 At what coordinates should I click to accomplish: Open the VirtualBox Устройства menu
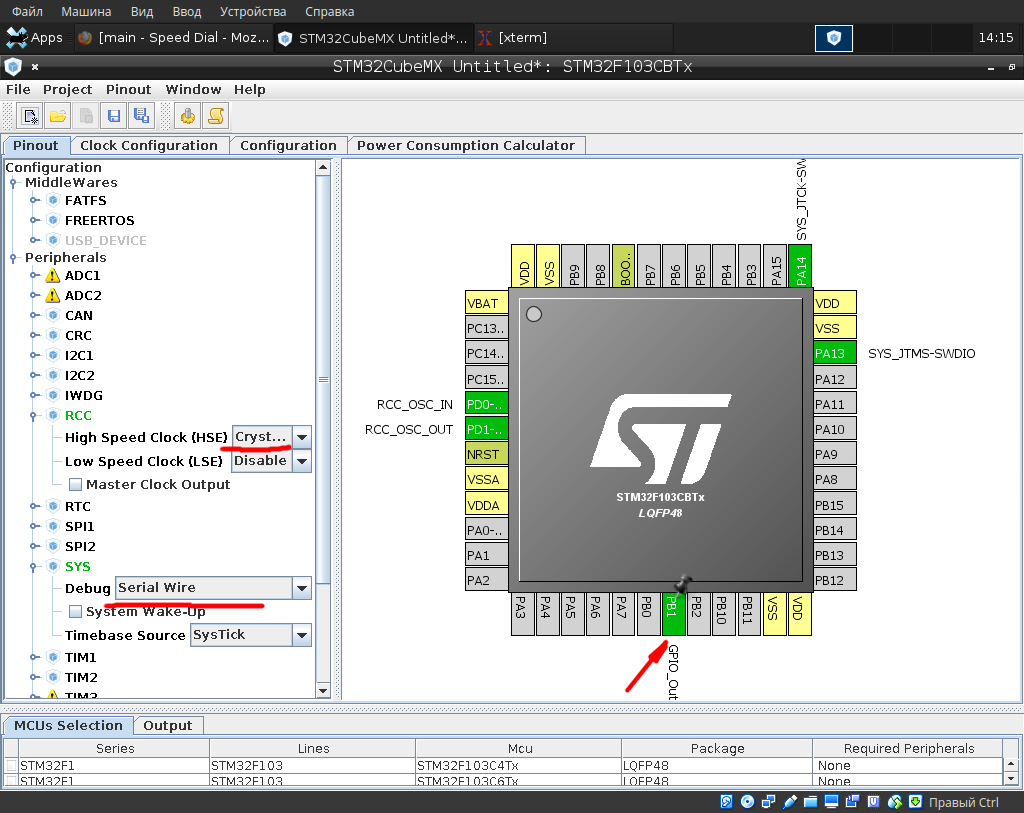click(253, 11)
